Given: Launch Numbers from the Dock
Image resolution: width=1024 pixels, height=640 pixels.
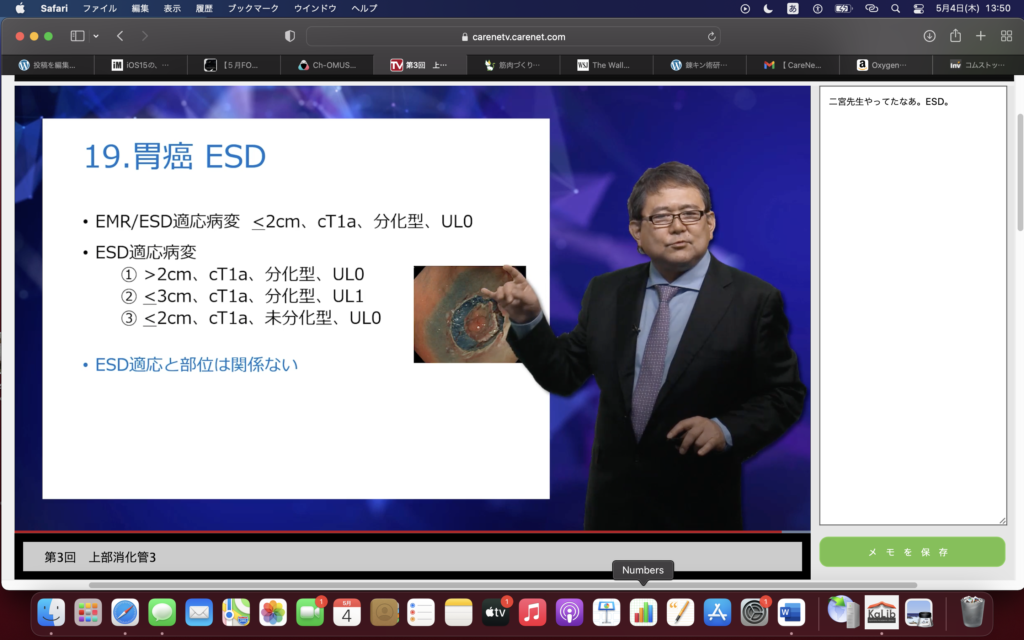Looking at the screenshot, I should tap(643, 612).
